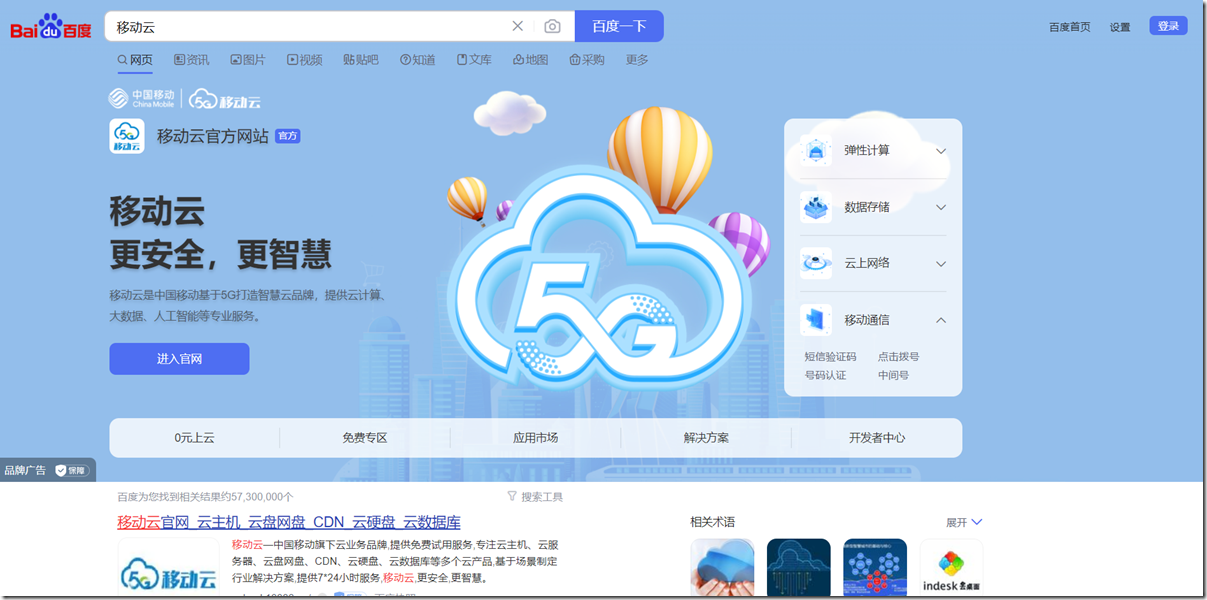Screen dimensions: 1207x600
Task: Open the 号码认证 link
Action: coord(825,375)
